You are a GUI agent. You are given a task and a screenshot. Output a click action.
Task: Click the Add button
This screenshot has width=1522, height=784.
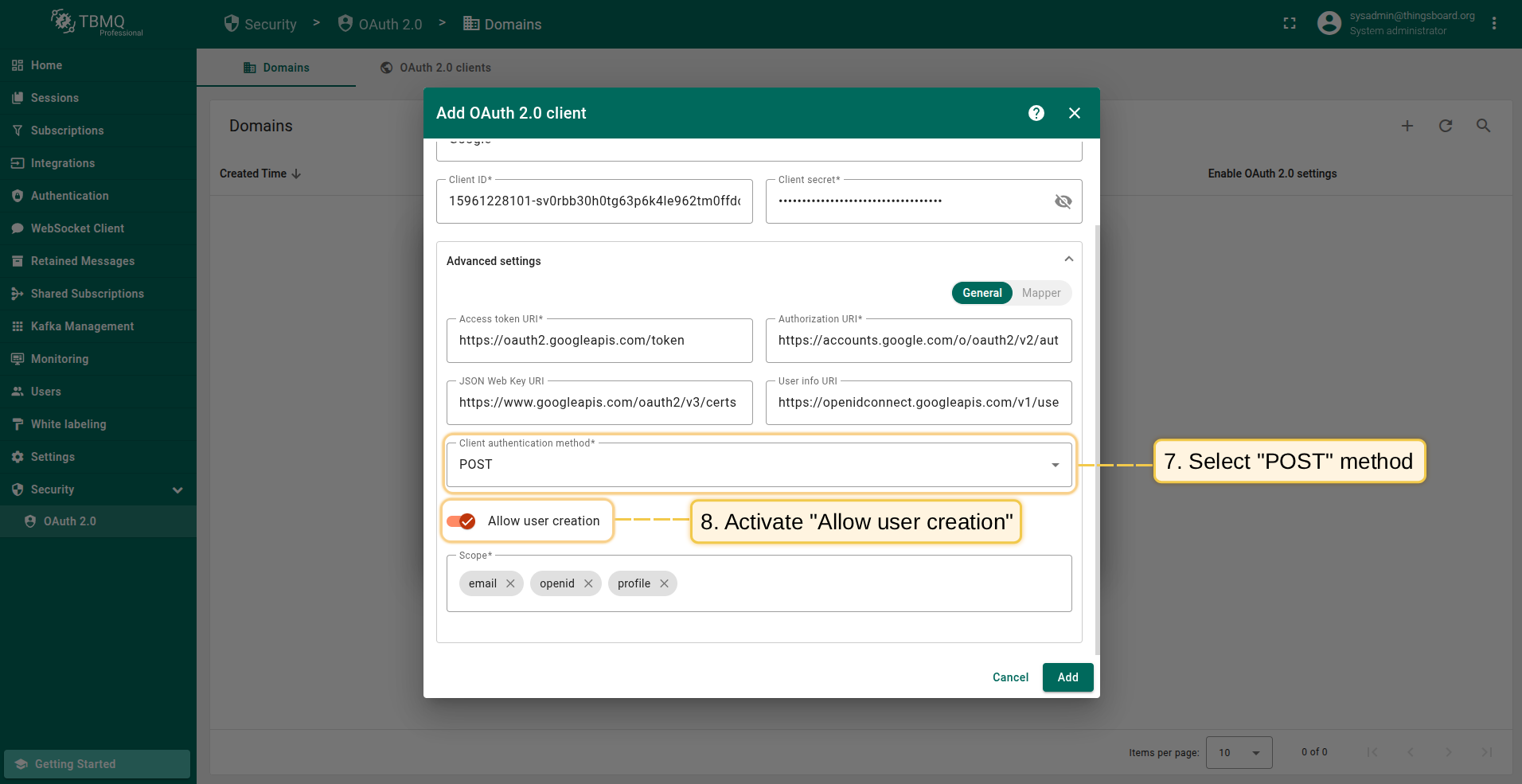tap(1067, 677)
